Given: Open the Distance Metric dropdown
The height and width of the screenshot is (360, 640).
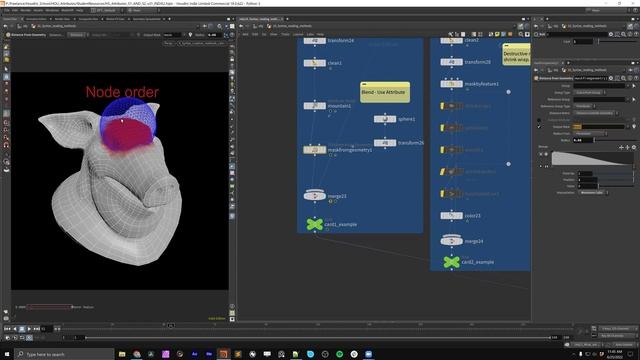Looking at the screenshot, I should pos(596,113).
